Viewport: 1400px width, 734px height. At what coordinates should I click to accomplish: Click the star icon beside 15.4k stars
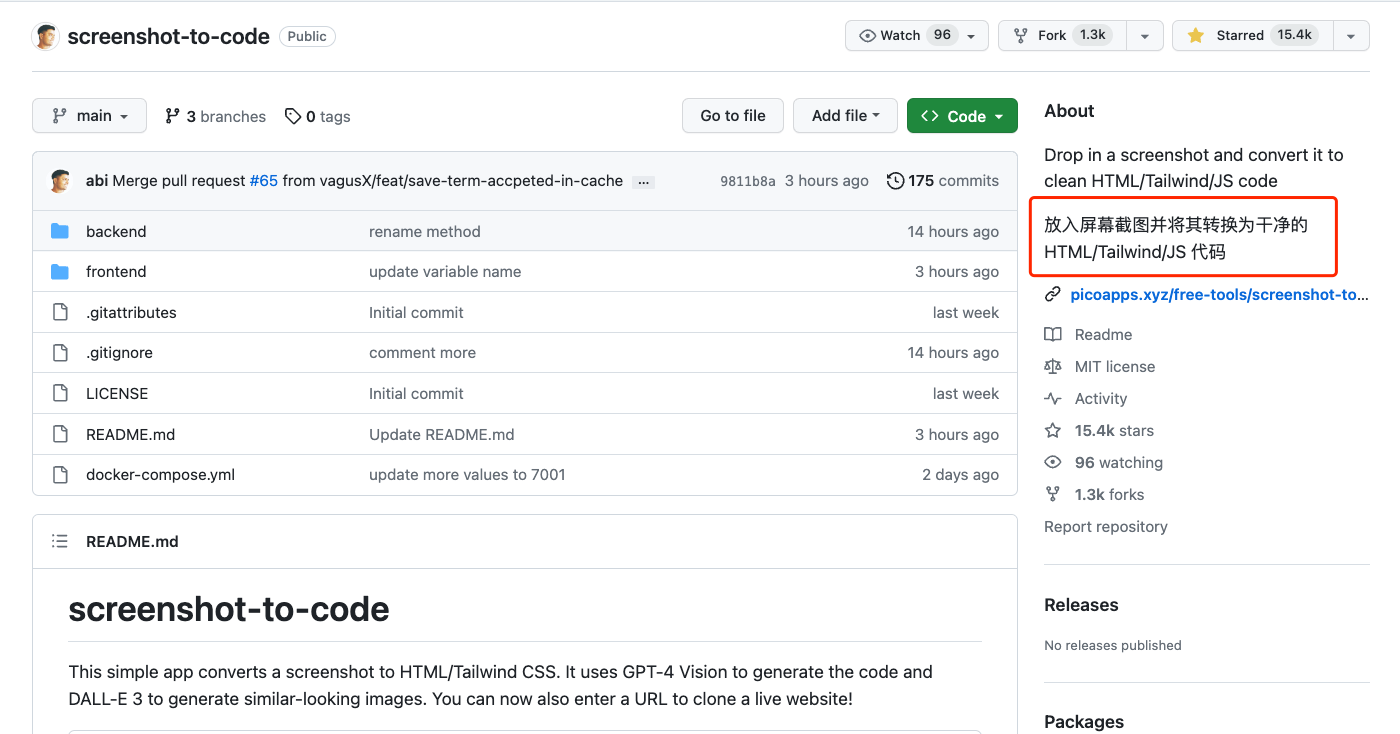[x=1052, y=430]
